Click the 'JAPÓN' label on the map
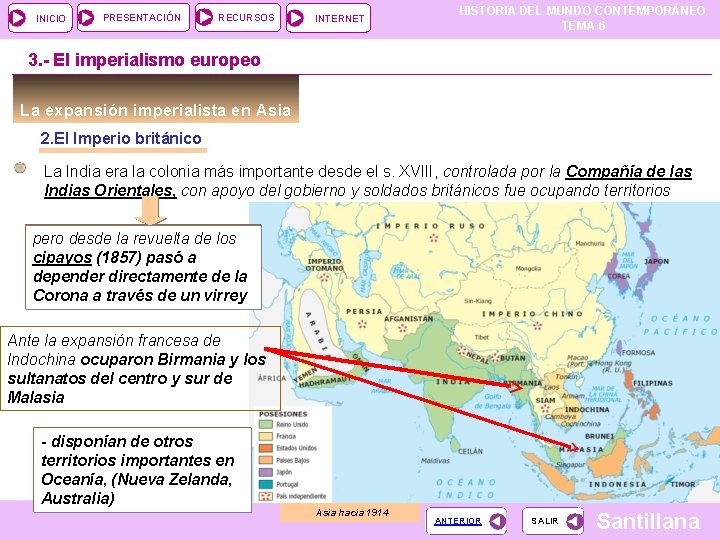The image size is (720, 540). click(x=657, y=261)
